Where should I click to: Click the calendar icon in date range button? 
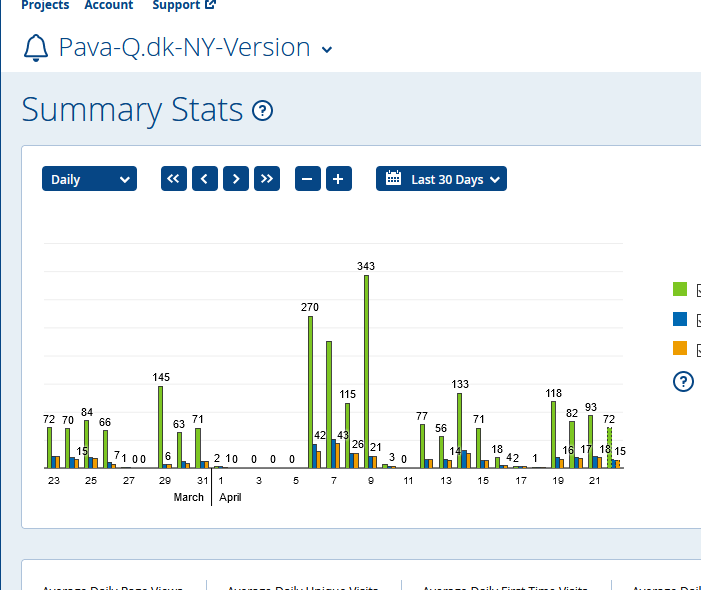[x=393, y=178]
